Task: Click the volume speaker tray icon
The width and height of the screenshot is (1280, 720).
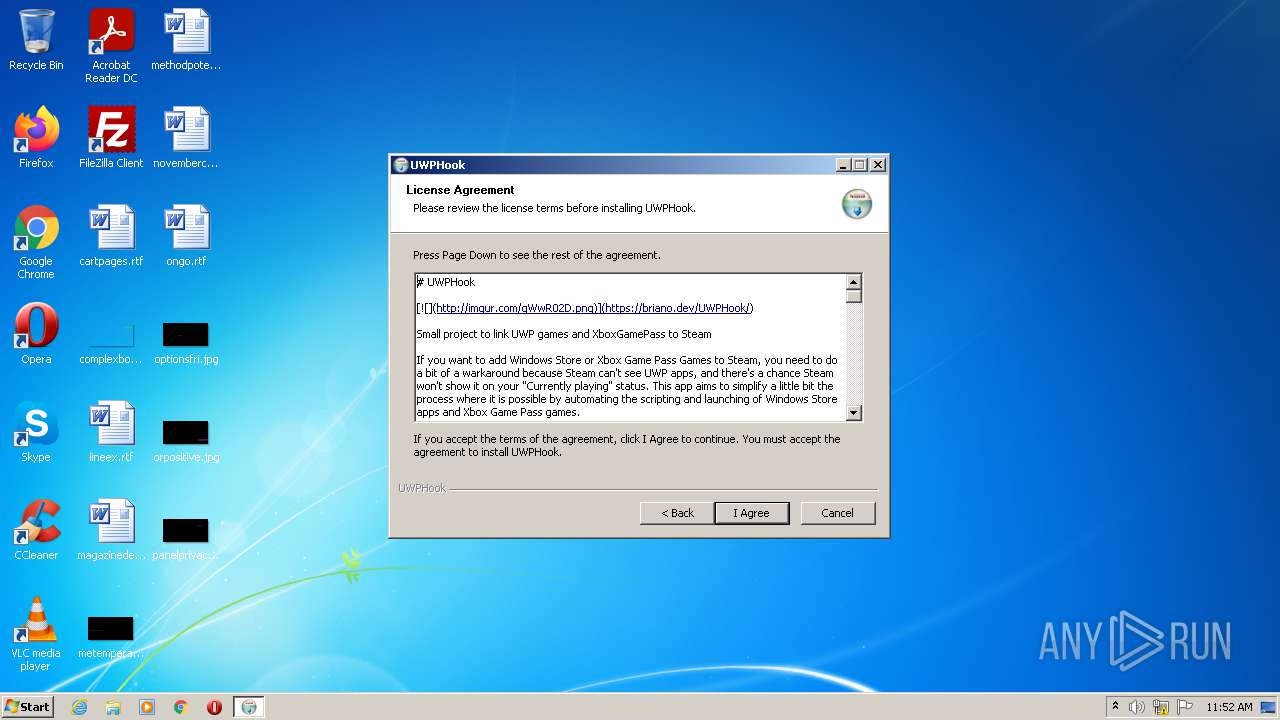Action: [x=1137, y=707]
